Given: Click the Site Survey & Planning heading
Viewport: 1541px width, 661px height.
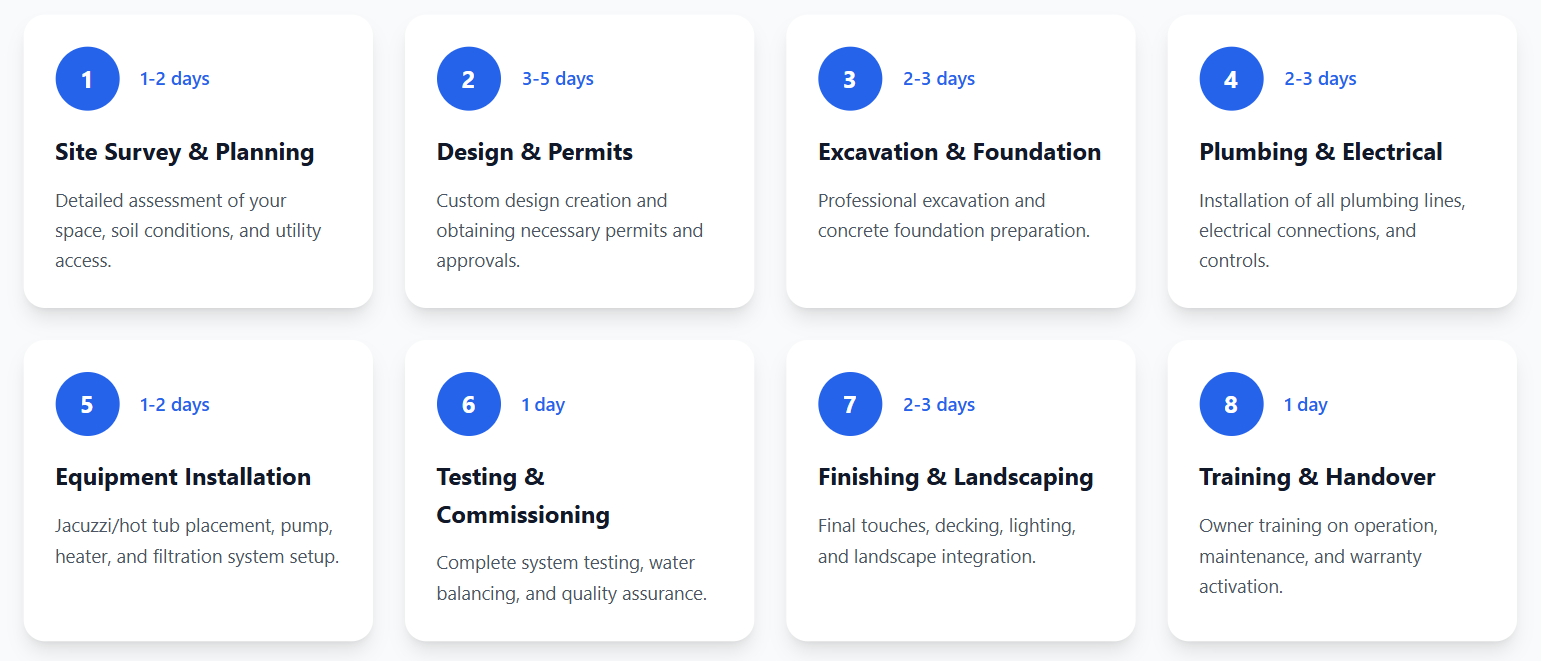Looking at the screenshot, I should pyautogui.click(x=184, y=152).
